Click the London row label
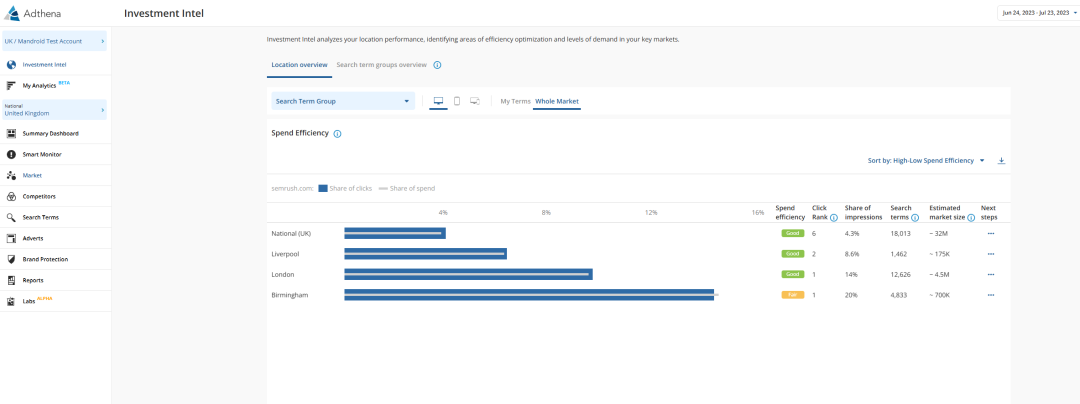Image resolution: width=1080 pixels, height=404 pixels. (283, 275)
